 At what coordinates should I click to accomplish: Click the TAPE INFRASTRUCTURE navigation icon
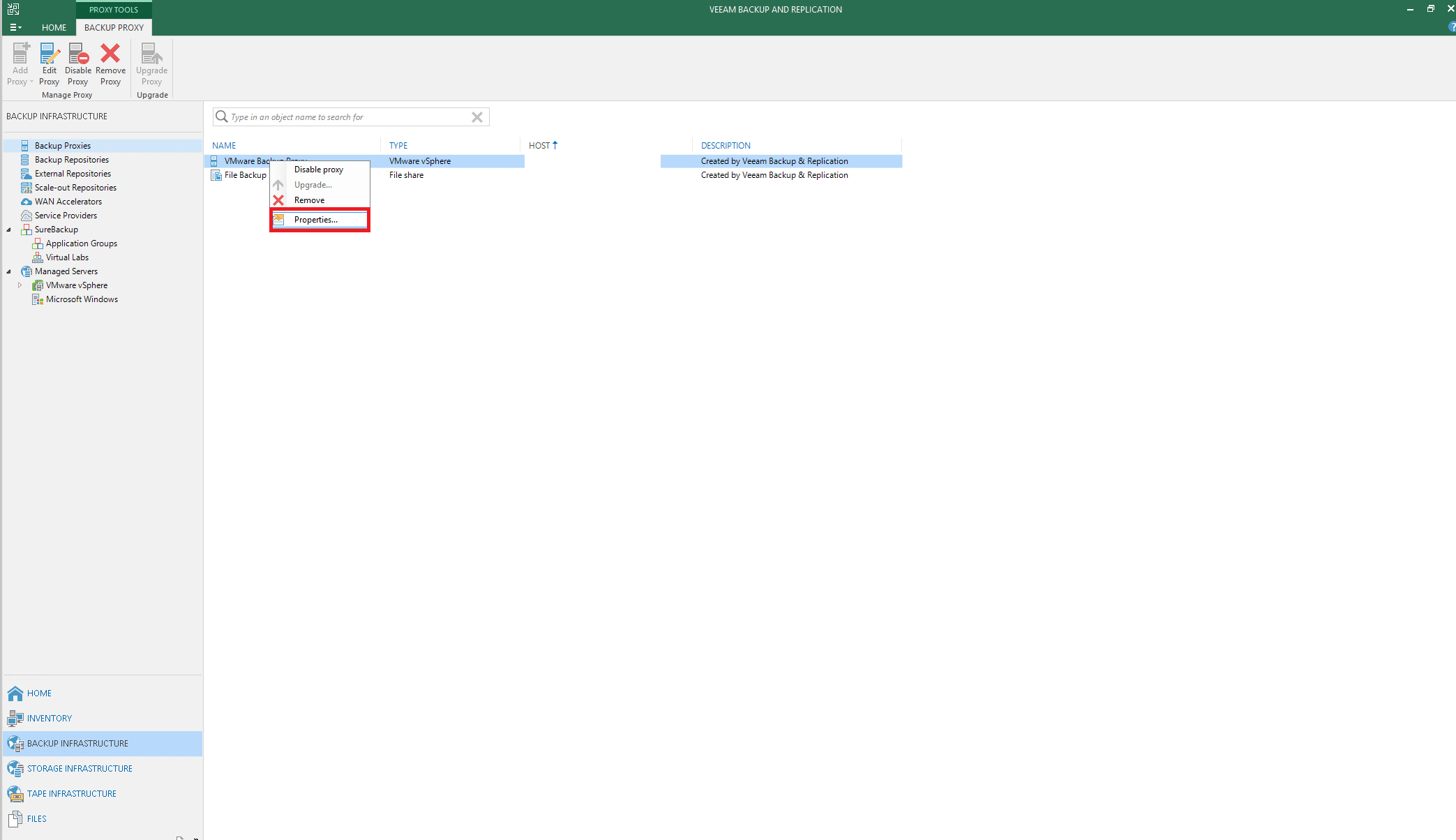click(15, 794)
